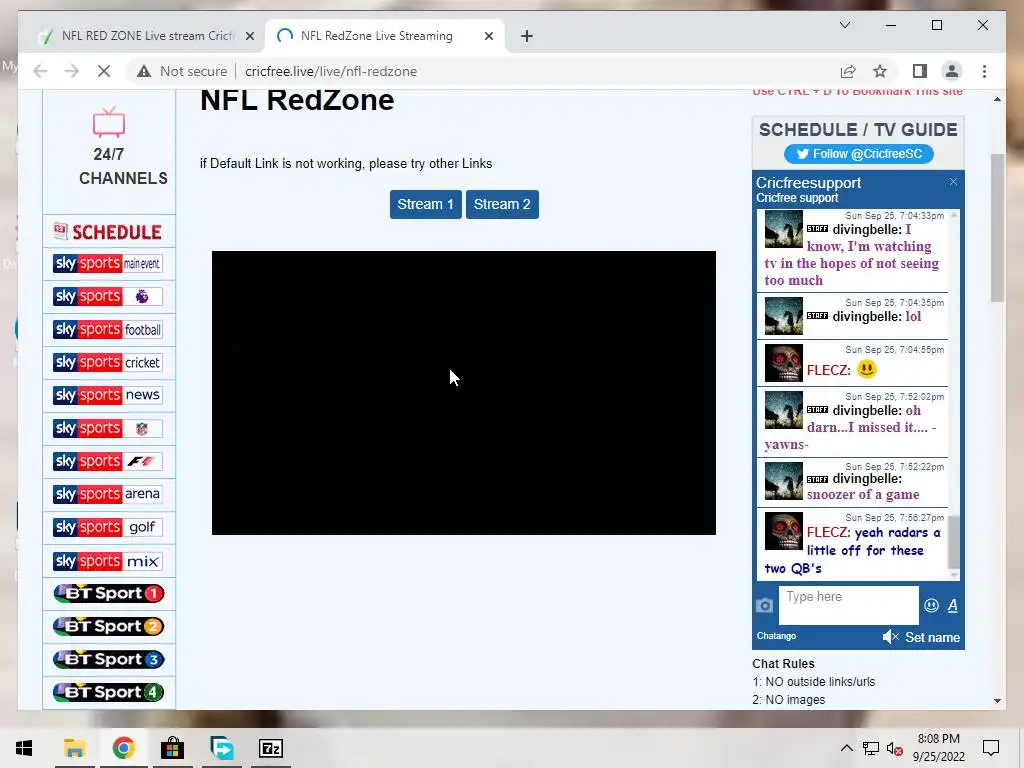Open the BT Sport 2 channel
This screenshot has width=1024, height=768.
(x=108, y=626)
